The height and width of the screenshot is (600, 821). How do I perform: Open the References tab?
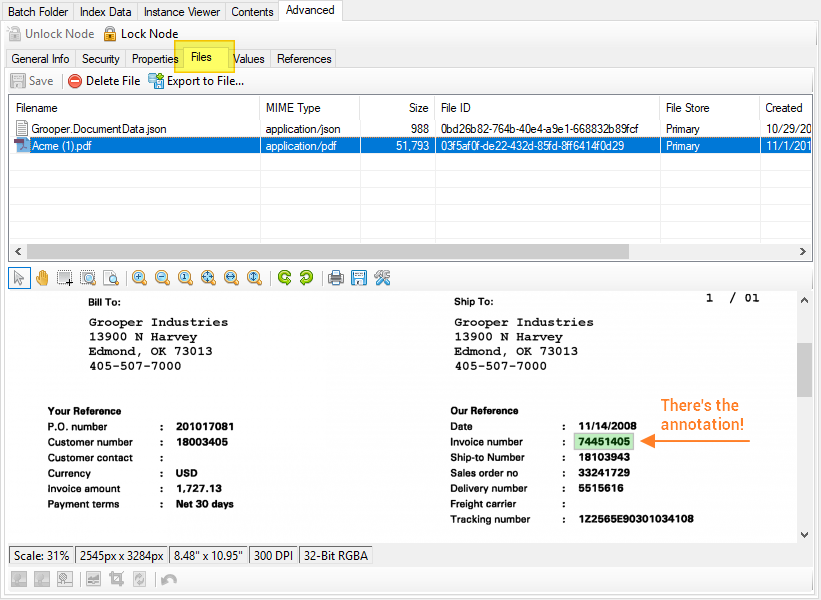pos(304,59)
